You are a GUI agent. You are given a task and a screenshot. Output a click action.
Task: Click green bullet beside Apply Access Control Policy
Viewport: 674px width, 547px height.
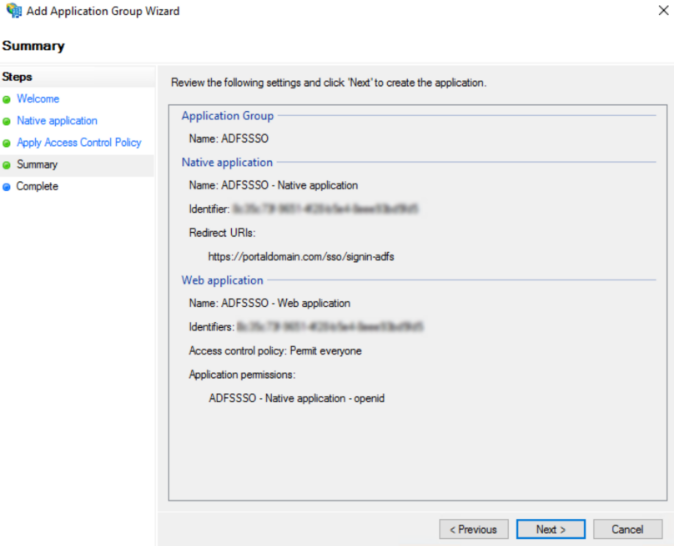point(7,143)
